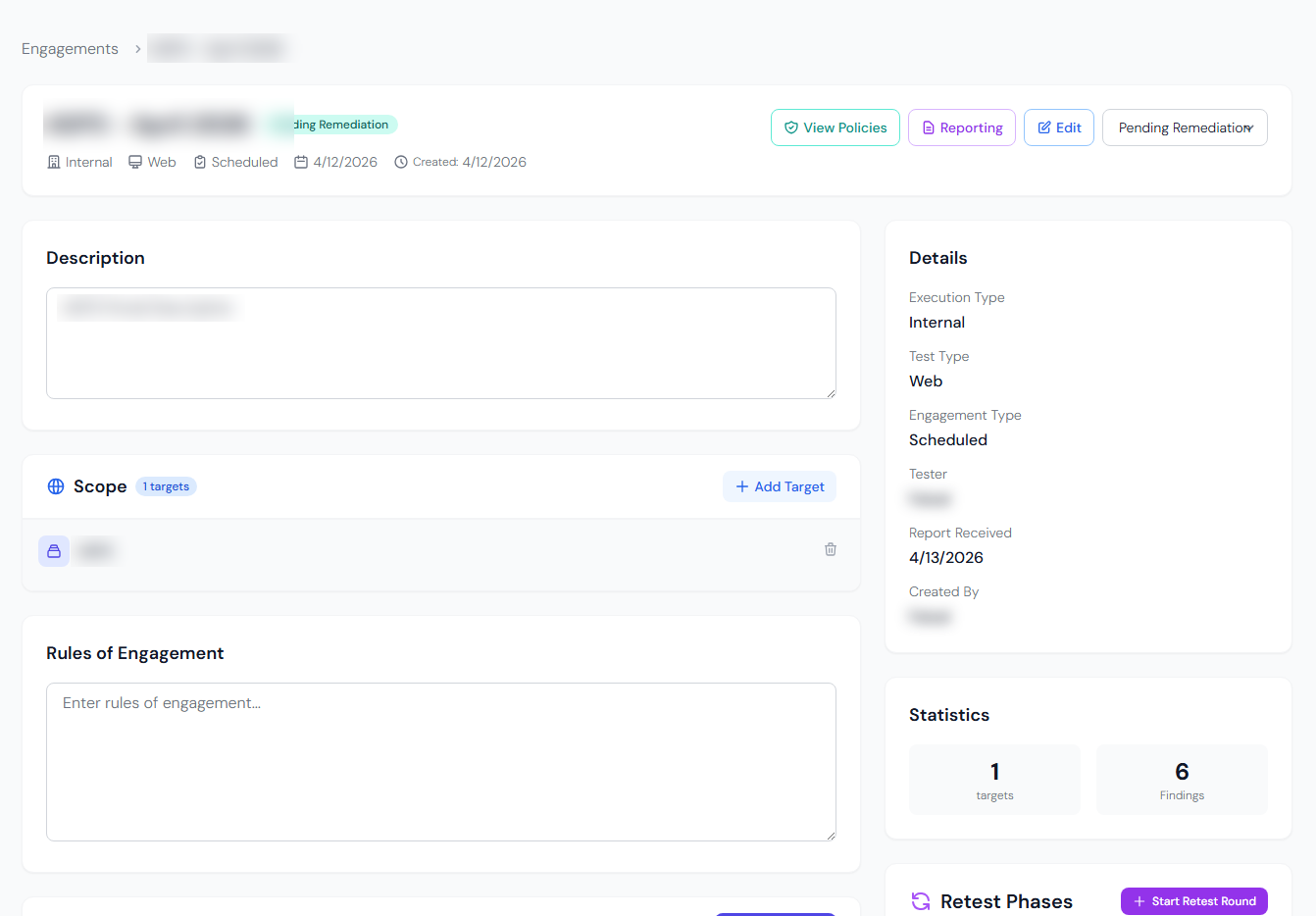
Task: Click the calendar icon next to 4/12/2026
Action: (x=301, y=162)
